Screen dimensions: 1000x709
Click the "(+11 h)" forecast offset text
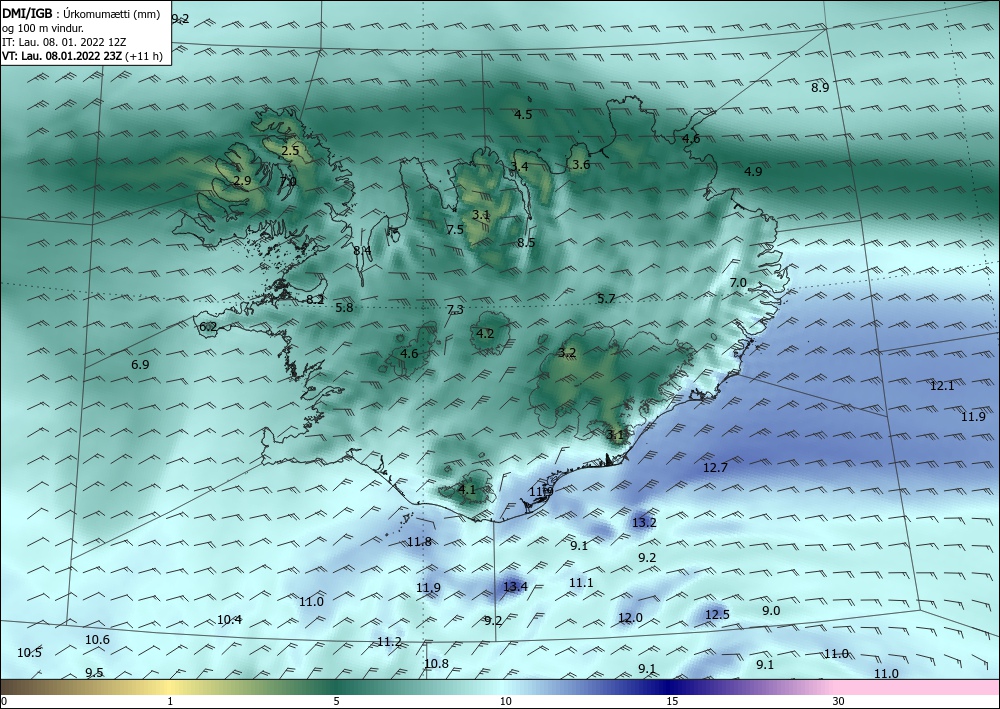click(x=144, y=56)
